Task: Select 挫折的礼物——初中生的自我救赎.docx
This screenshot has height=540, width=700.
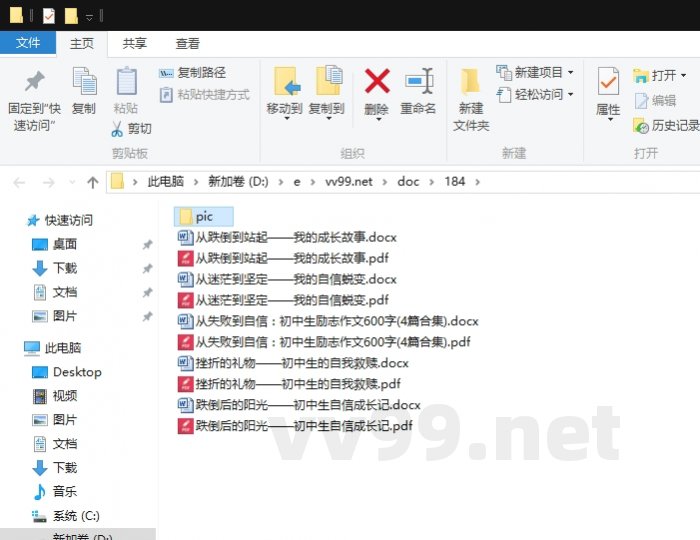Action: (x=293, y=363)
